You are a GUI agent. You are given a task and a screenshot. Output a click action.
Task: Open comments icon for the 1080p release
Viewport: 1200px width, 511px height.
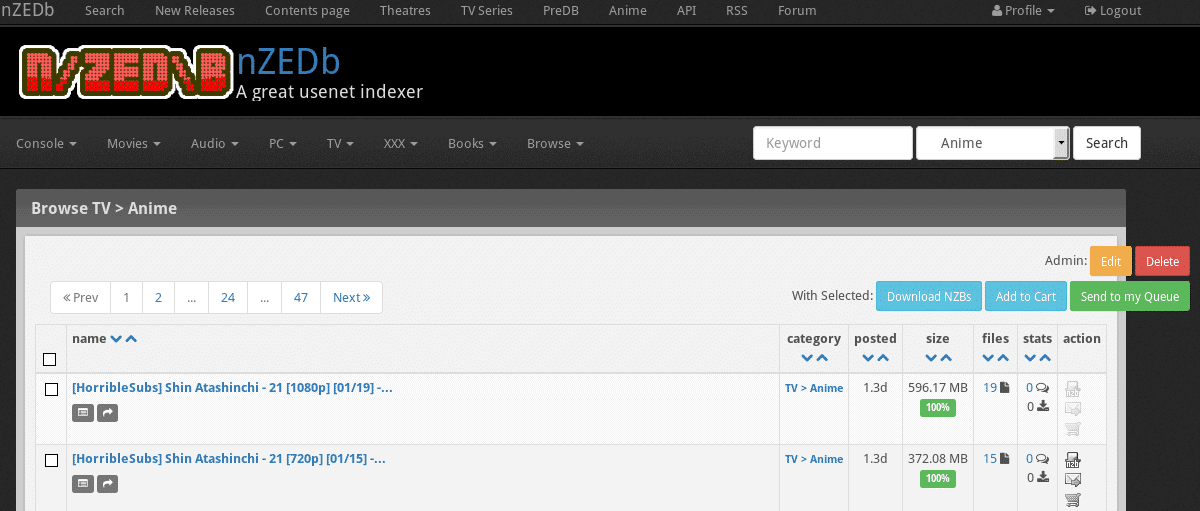pyautogui.click(x=1042, y=388)
